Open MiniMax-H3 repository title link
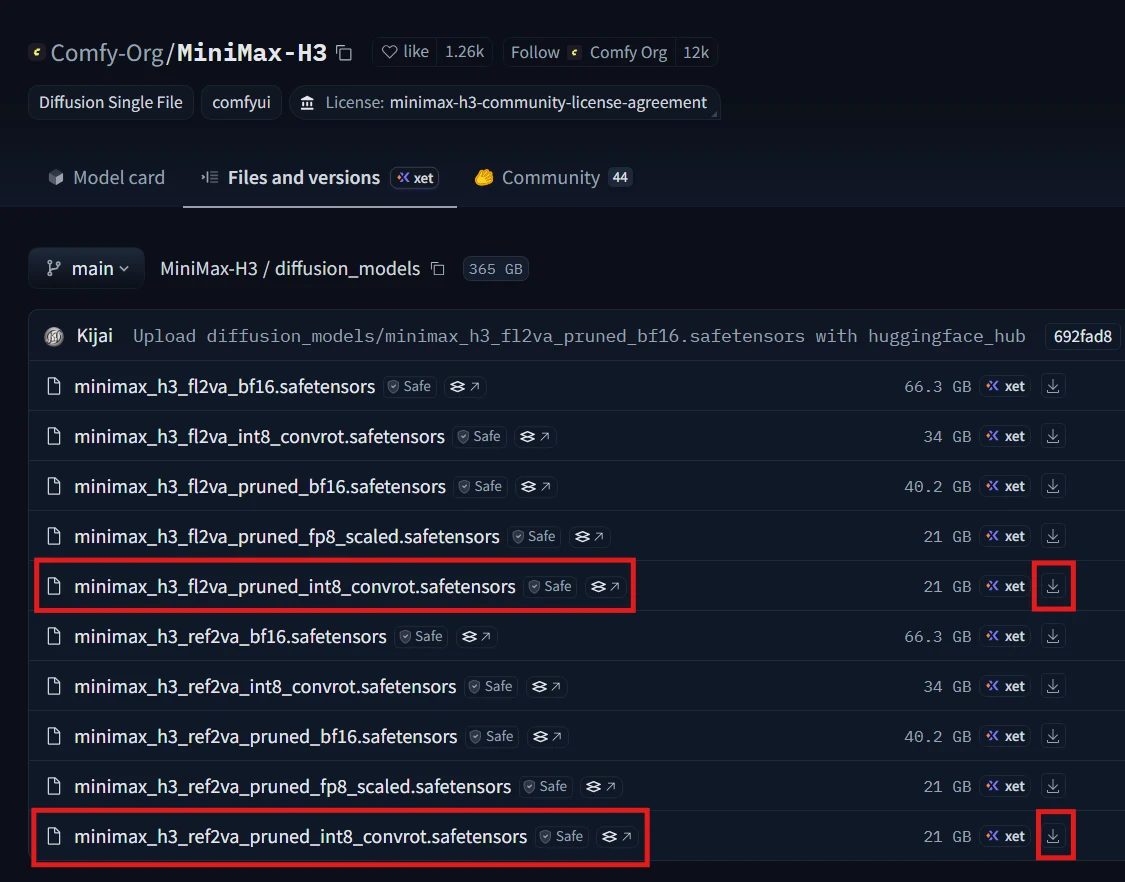1125x882 pixels. tap(252, 53)
